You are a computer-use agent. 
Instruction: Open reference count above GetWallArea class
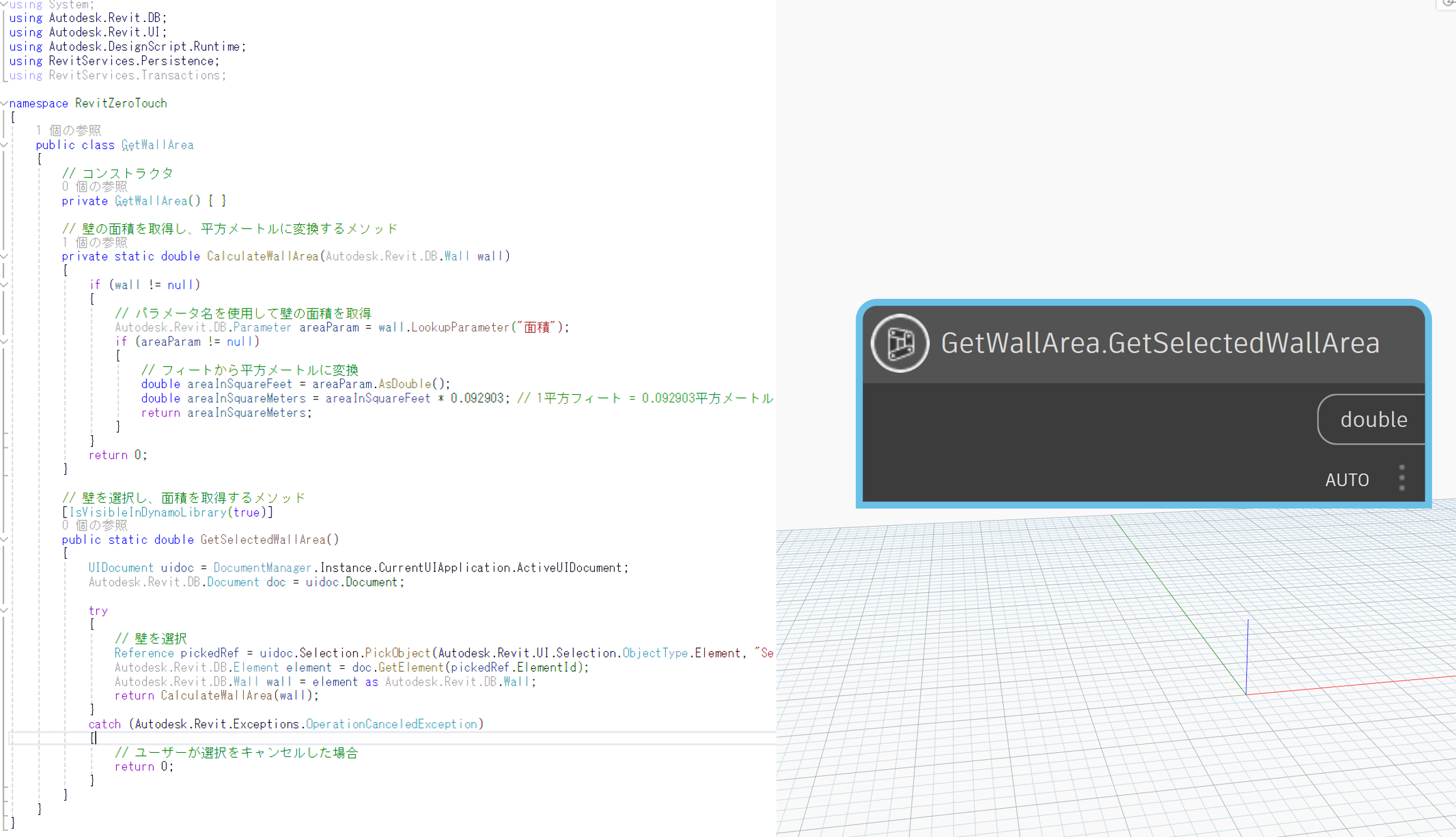[68, 131]
